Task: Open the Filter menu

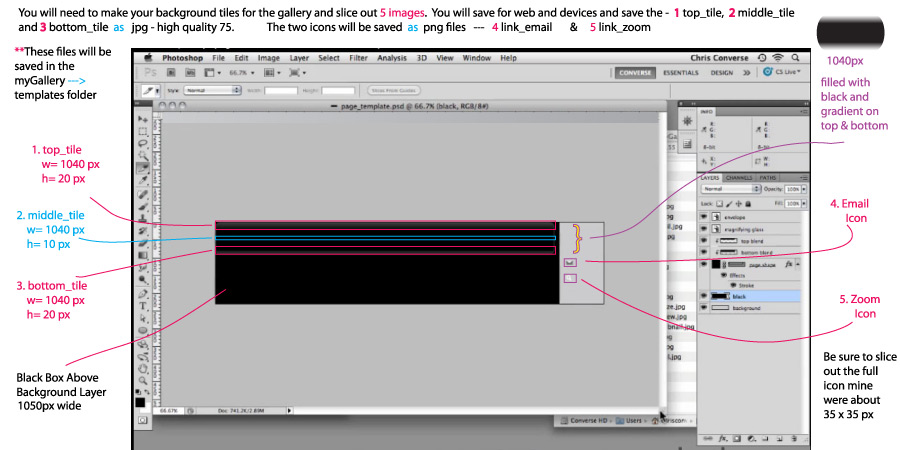Action: 358,58
